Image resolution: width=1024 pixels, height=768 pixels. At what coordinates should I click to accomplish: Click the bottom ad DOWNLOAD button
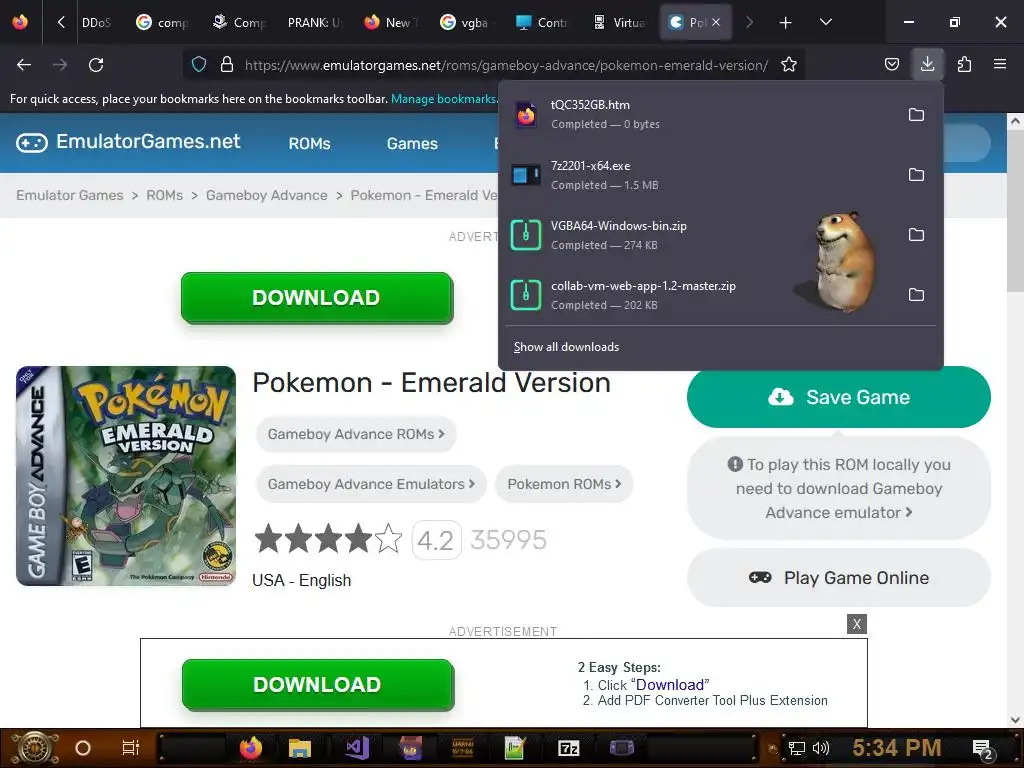pyautogui.click(x=317, y=684)
